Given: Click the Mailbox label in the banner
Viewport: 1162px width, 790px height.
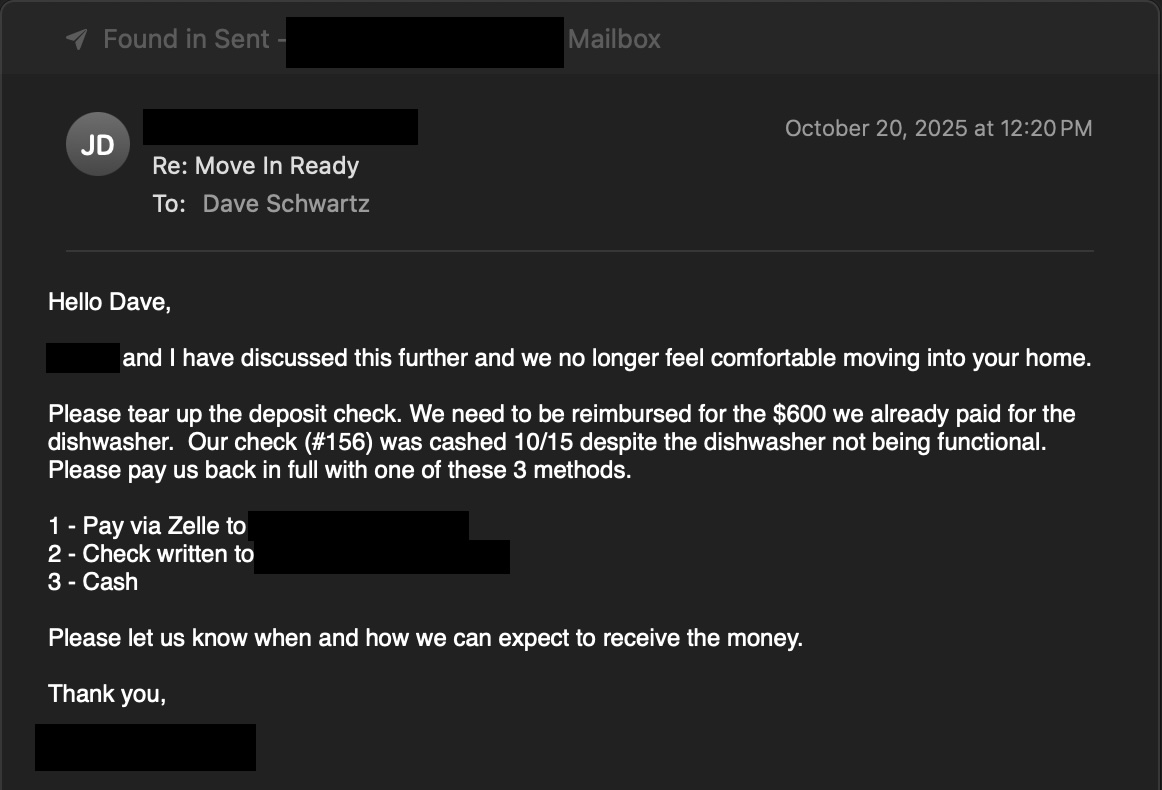Looking at the screenshot, I should click(613, 39).
